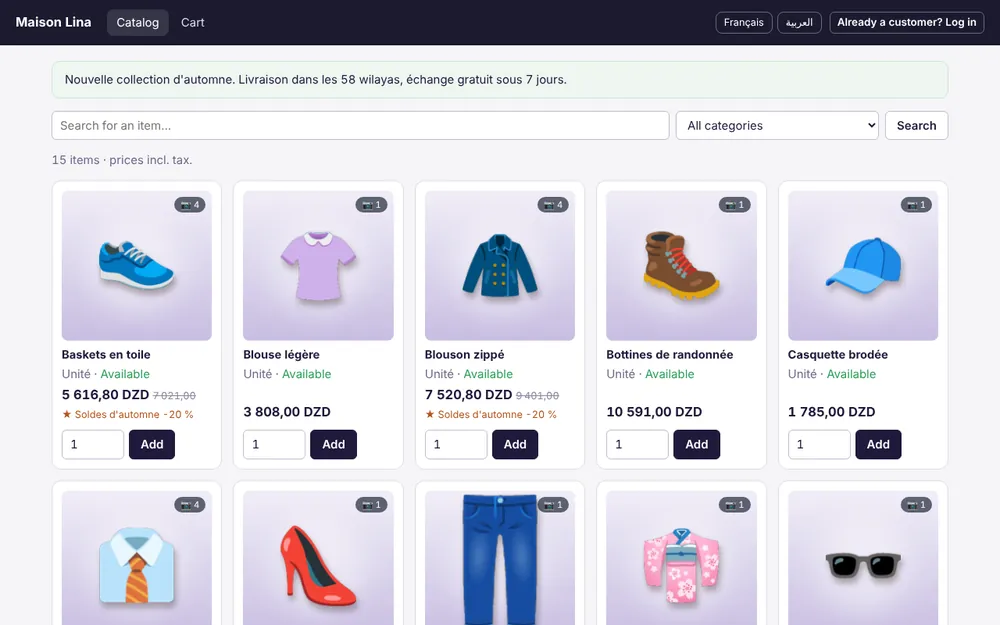Click the price 1 785,00 DZD
This screenshot has width=1000, height=625.
point(831,412)
